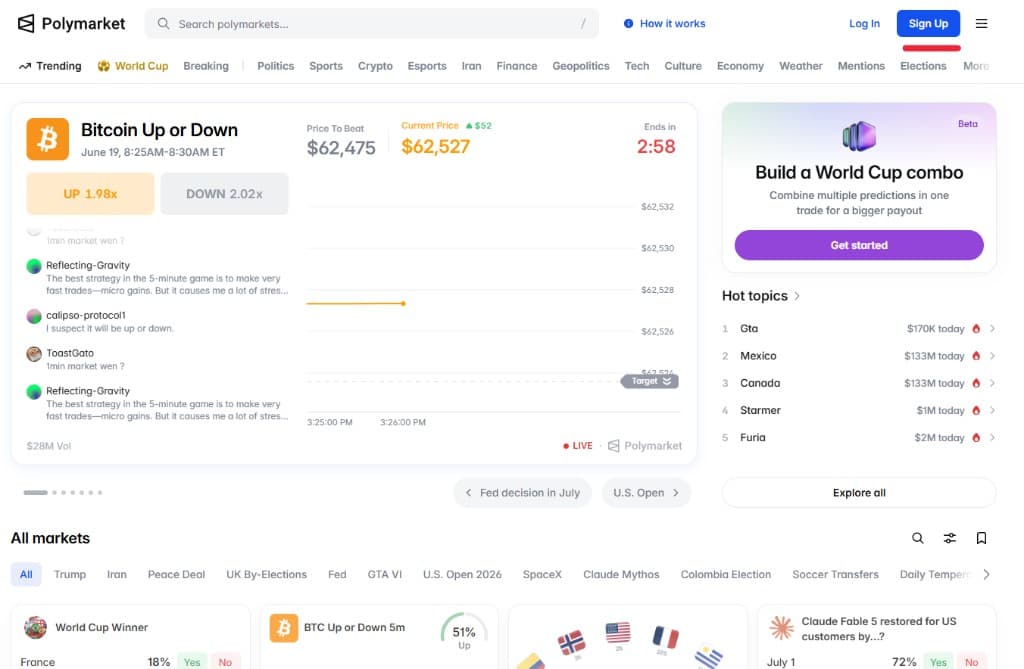This screenshot has height=669, width=1024.
Task: Select the Trump filter chip
Action: click(x=70, y=574)
